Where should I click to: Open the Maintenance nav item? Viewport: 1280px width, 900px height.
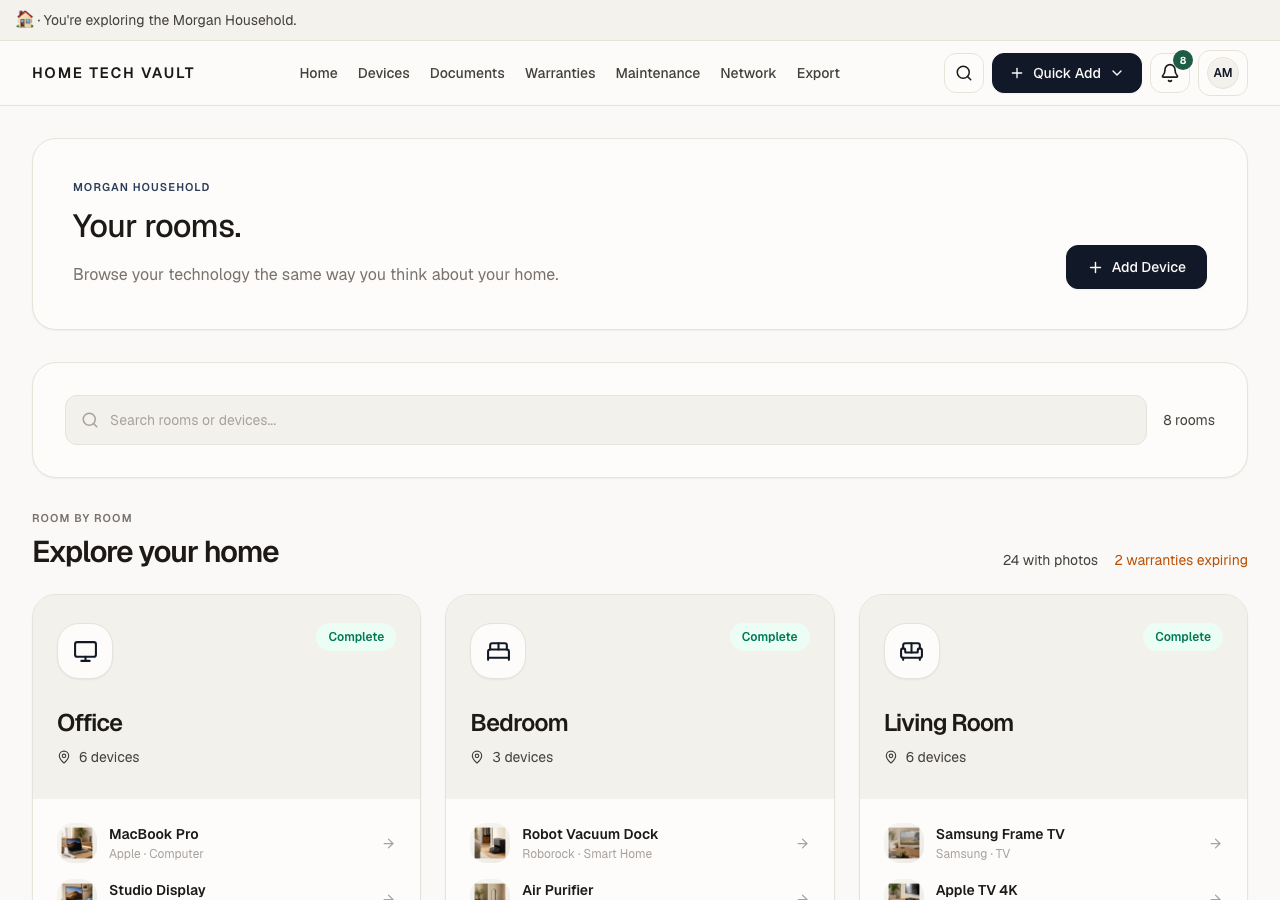(658, 73)
